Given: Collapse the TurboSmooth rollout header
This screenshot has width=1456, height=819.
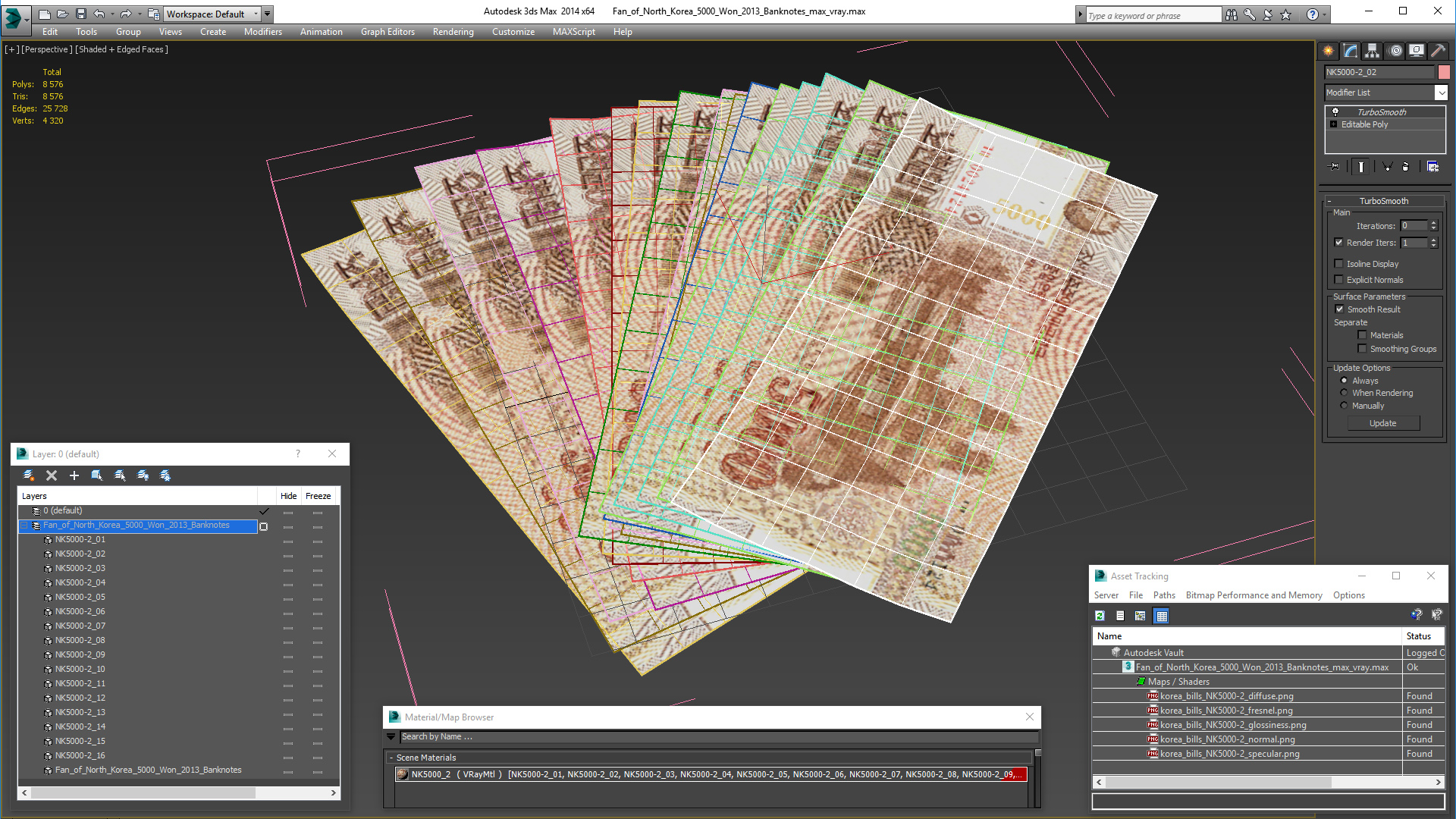Looking at the screenshot, I should 1384,201.
